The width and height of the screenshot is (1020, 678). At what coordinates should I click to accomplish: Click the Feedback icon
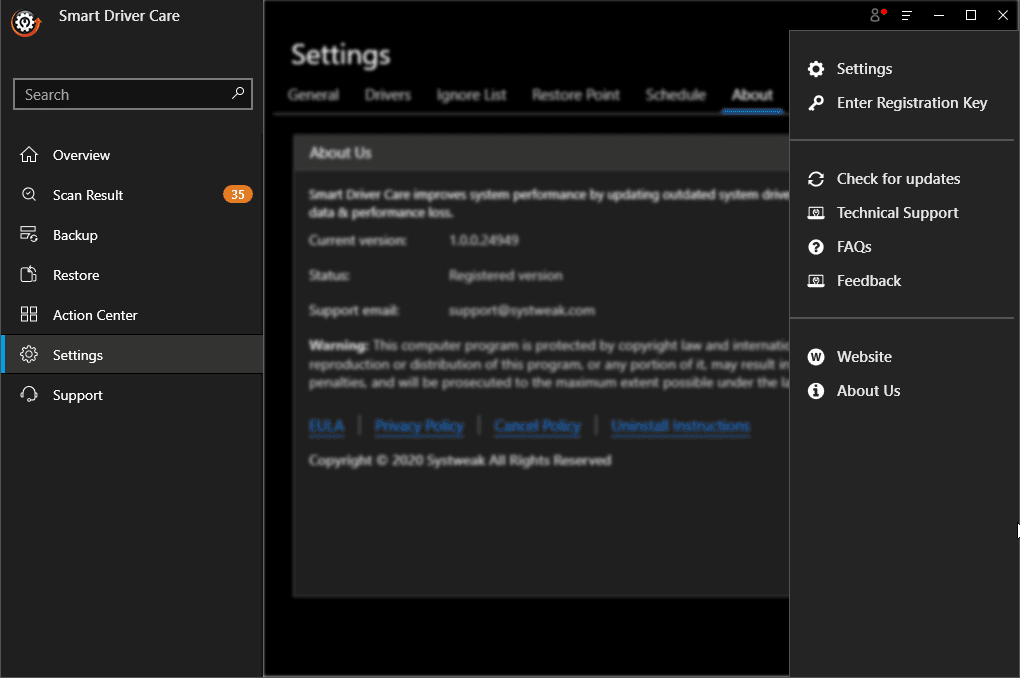[816, 280]
